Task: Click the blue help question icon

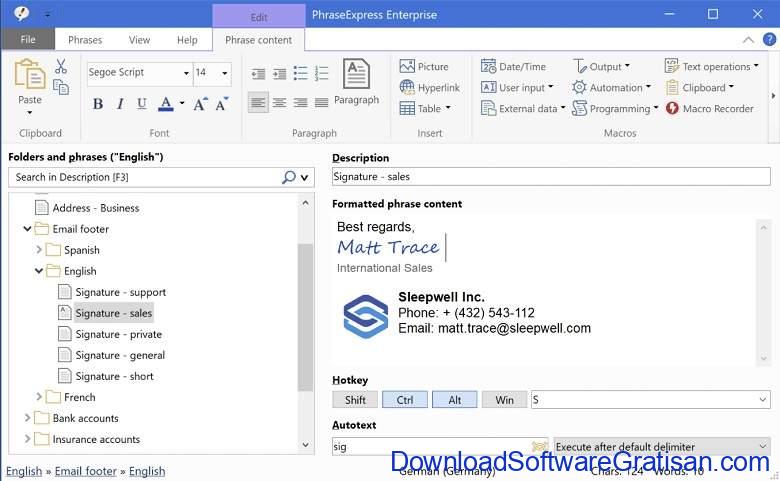Action: point(769,39)
